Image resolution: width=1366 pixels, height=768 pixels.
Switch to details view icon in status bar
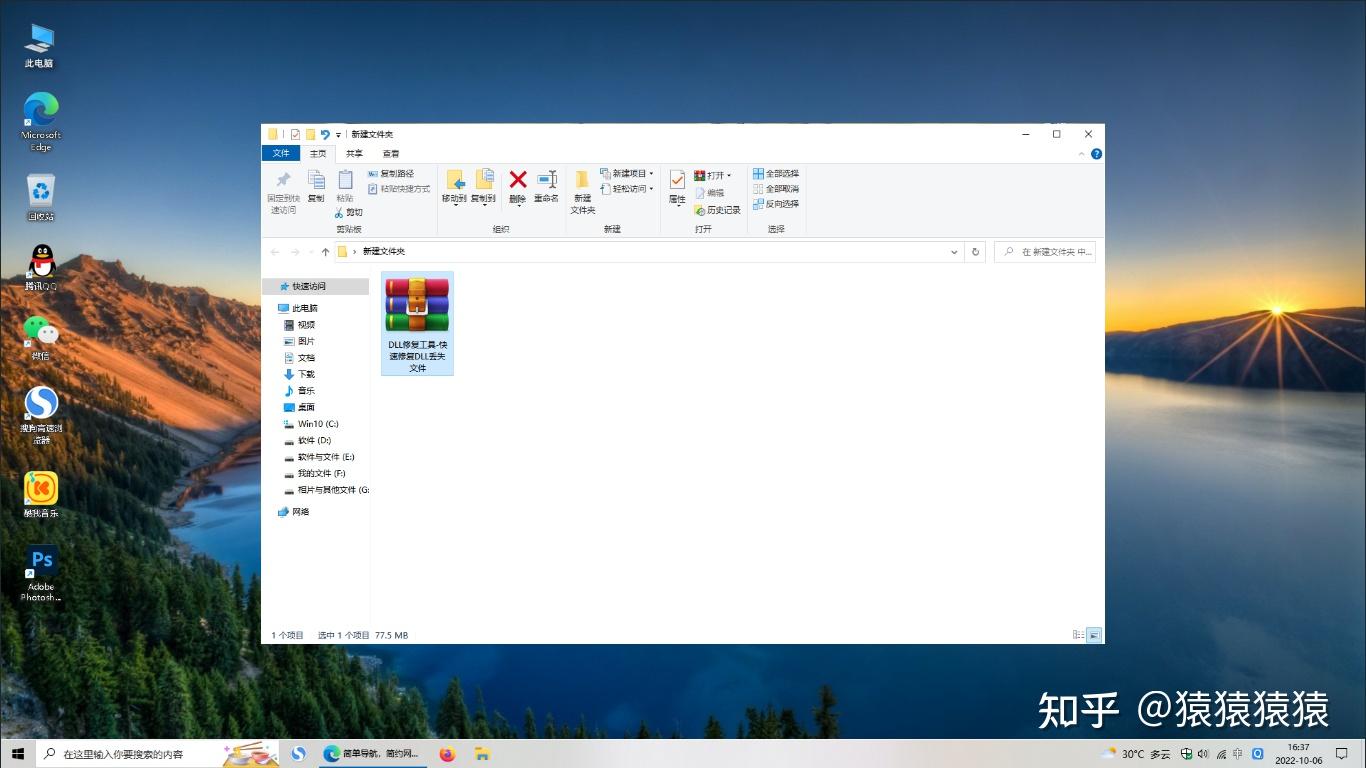coord(1078,635)
